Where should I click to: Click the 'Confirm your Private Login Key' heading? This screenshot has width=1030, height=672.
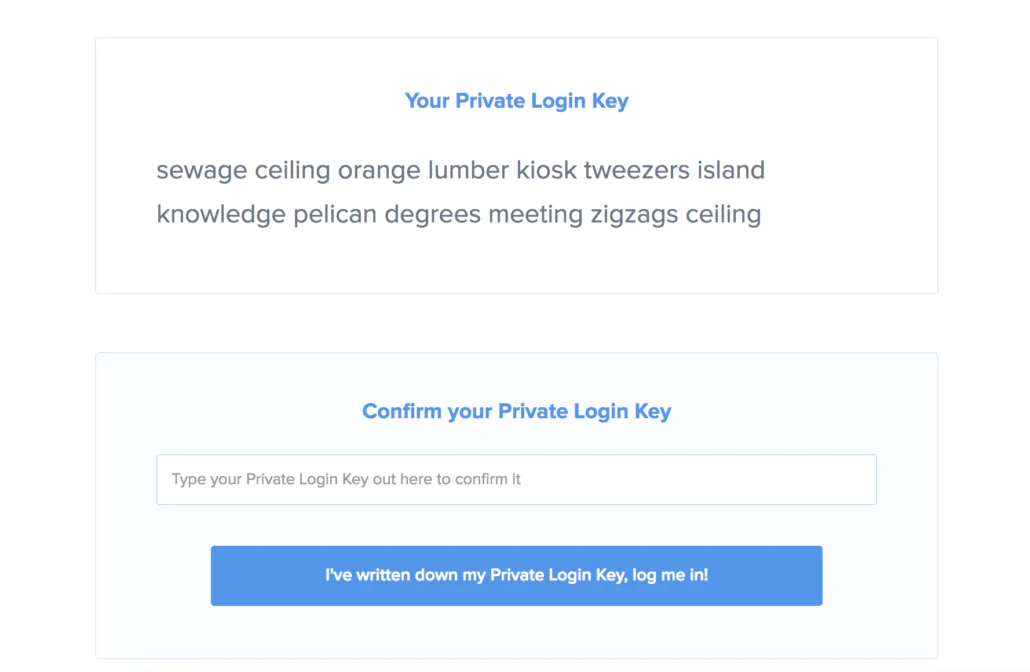(x=516, y=412)
